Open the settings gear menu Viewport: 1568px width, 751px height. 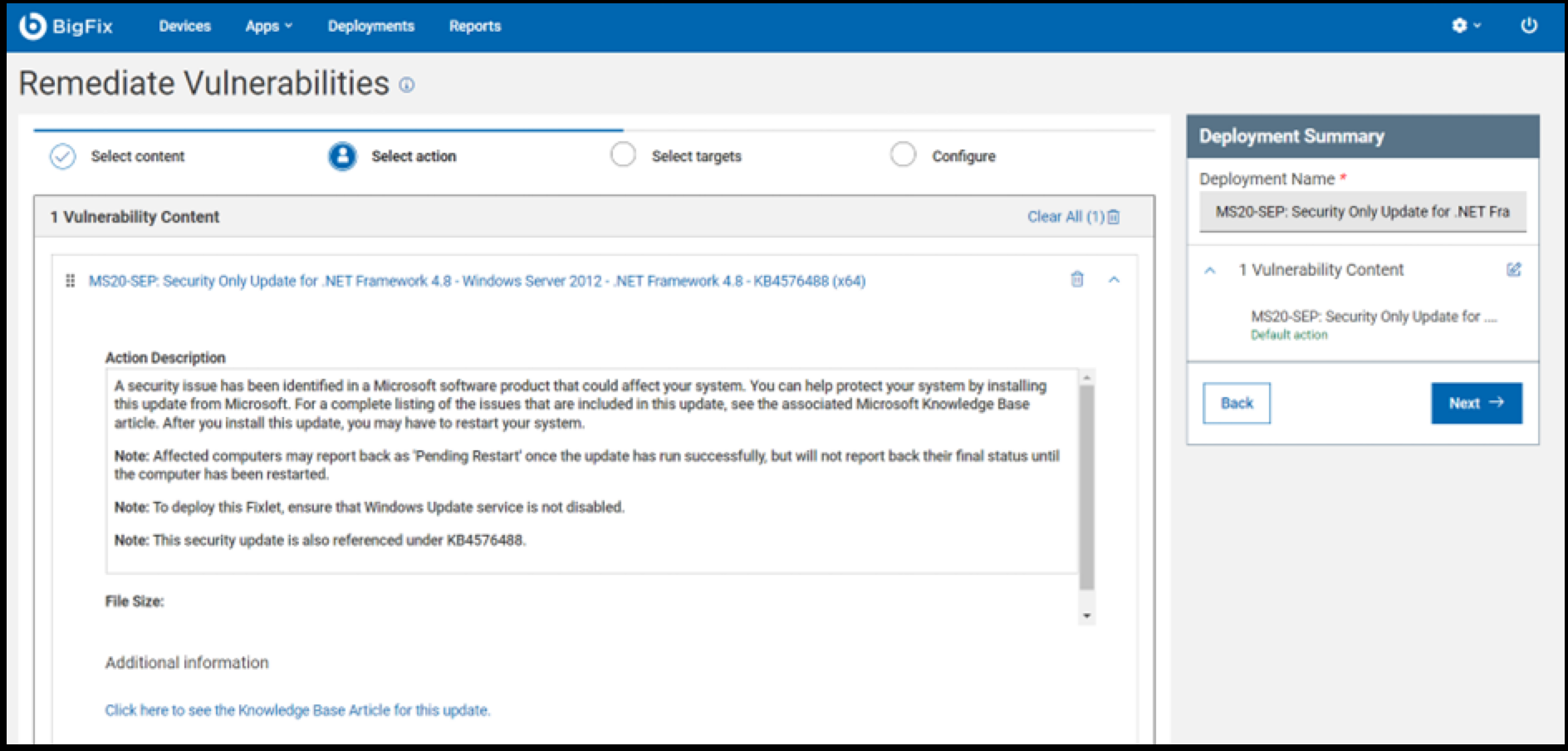pos(1466,26)
